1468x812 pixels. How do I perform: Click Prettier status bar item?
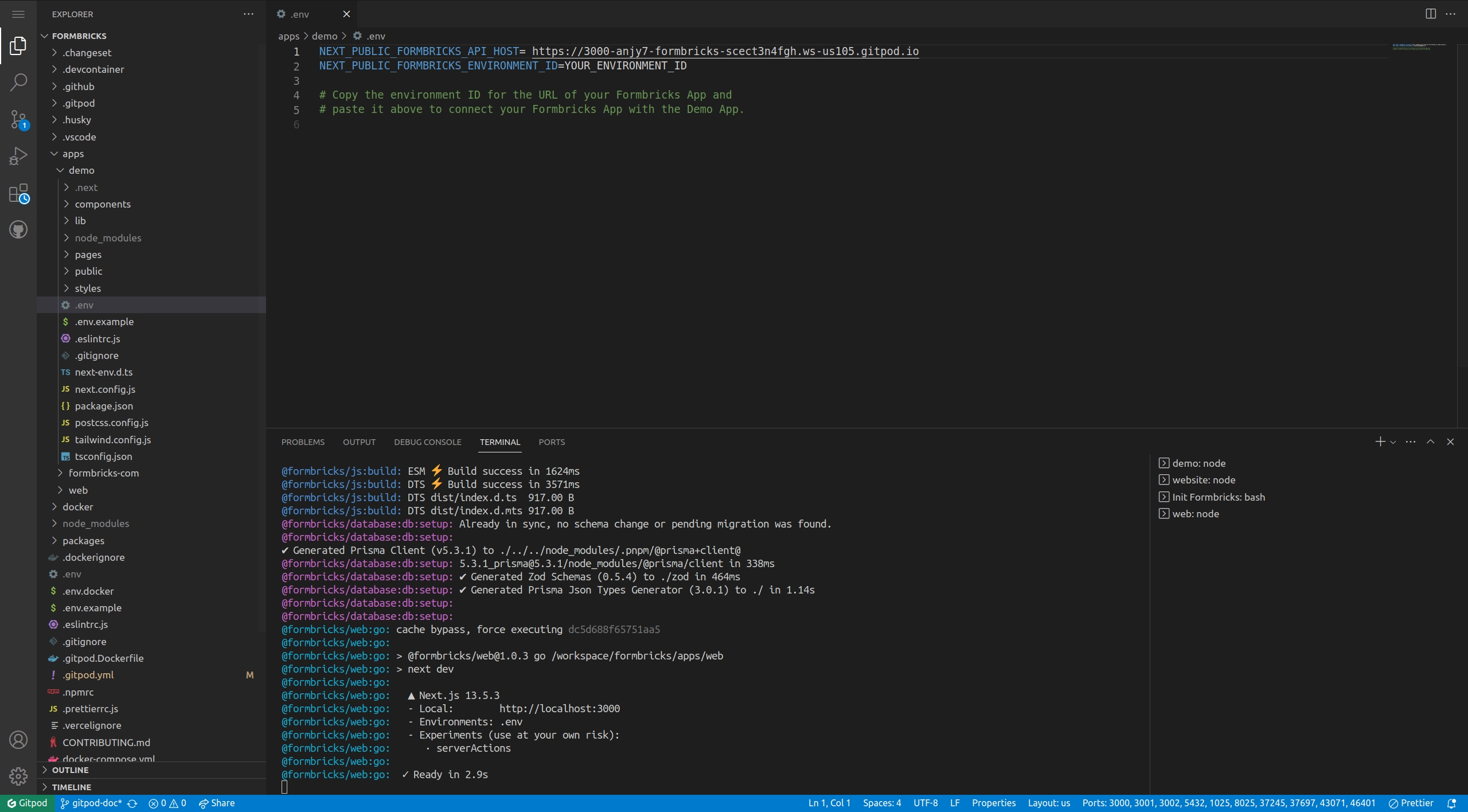pos(1411,803)
